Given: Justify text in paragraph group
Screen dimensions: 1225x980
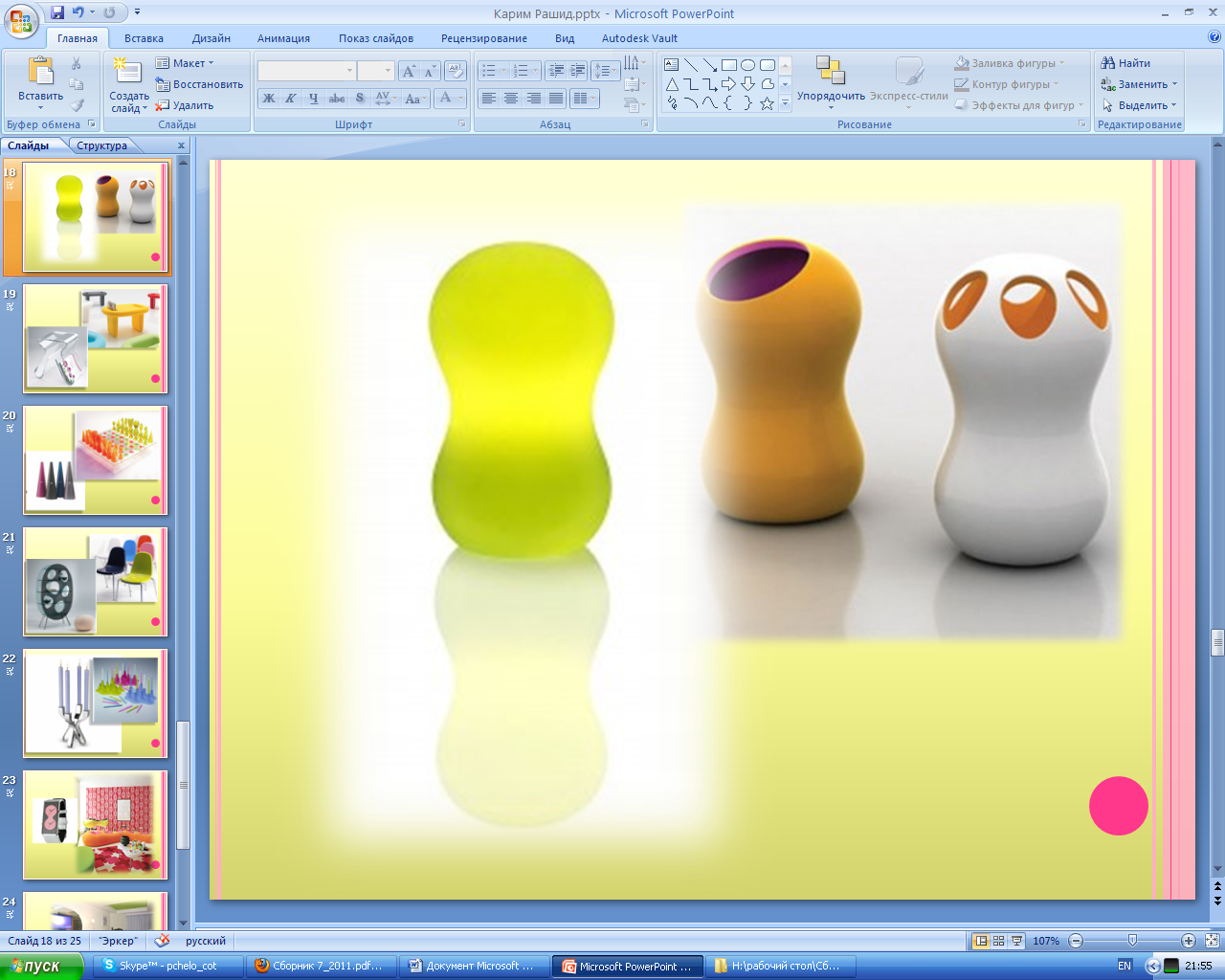Looking at the screenshot, I should 555,99.
